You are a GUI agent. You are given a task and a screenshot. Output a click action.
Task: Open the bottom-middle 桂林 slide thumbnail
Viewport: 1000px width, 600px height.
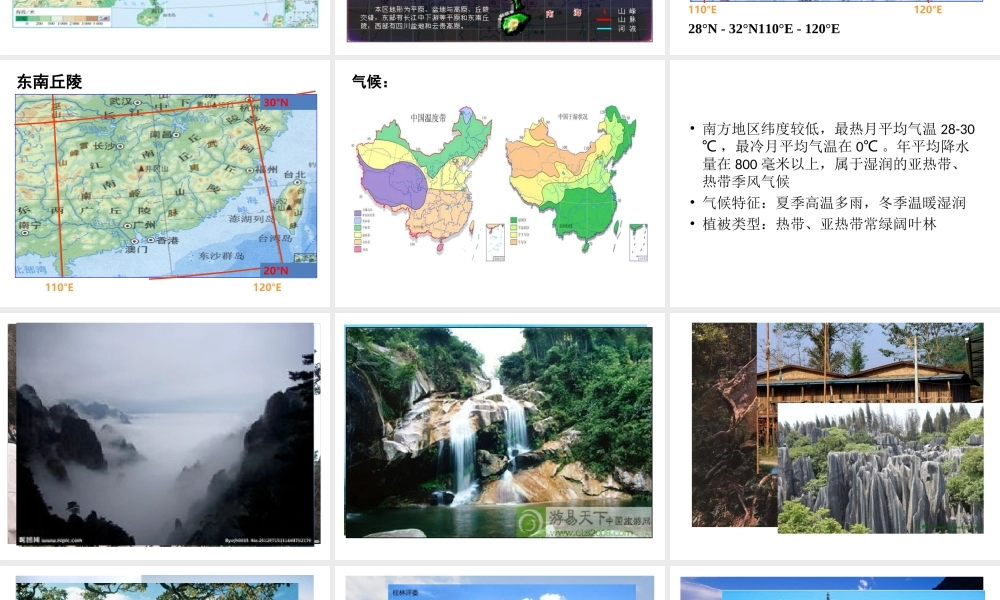click(x=500, y=583)
